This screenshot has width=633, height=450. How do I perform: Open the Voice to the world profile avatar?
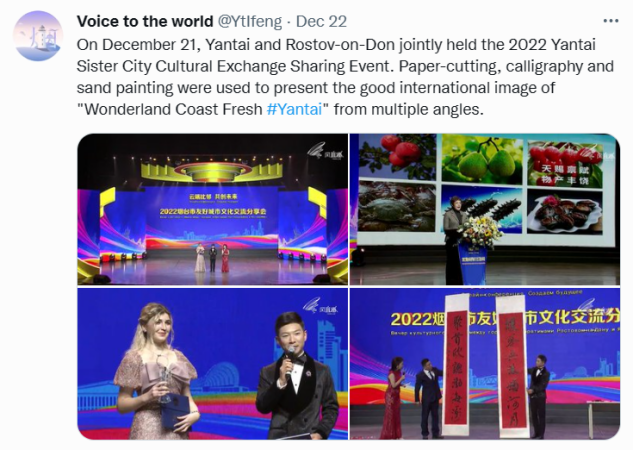pos(38,36)
